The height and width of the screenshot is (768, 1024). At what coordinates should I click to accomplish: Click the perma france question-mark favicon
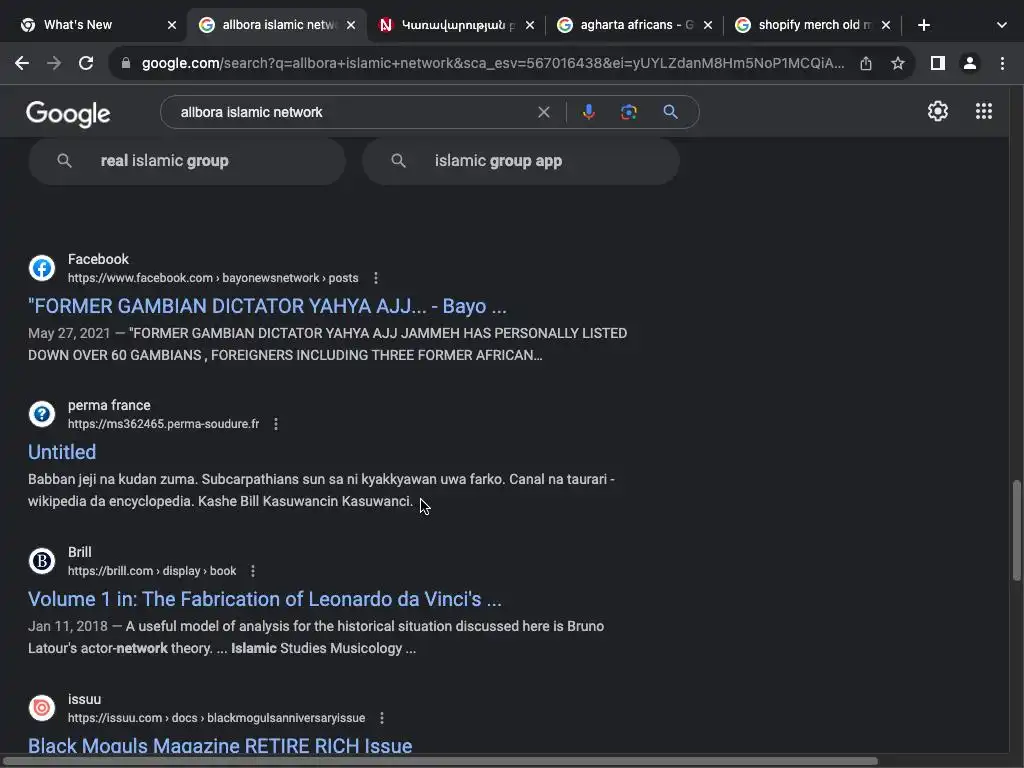(x=42, y=414)
